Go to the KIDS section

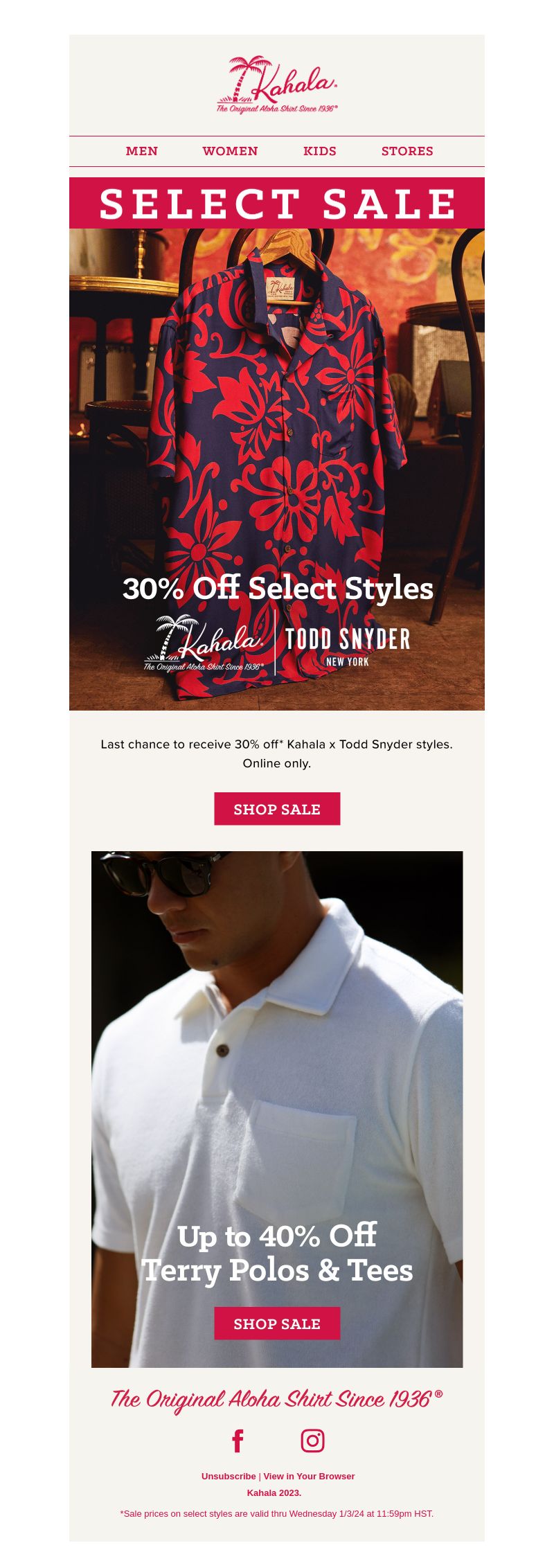(x=320, y=151)
